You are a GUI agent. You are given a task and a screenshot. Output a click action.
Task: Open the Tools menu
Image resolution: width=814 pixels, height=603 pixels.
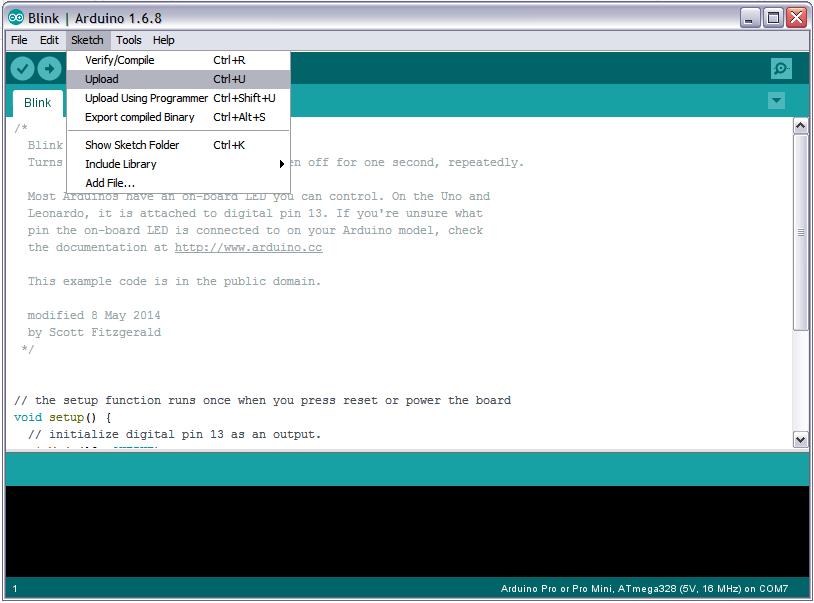pyautogui.click(x=129, y=40)
